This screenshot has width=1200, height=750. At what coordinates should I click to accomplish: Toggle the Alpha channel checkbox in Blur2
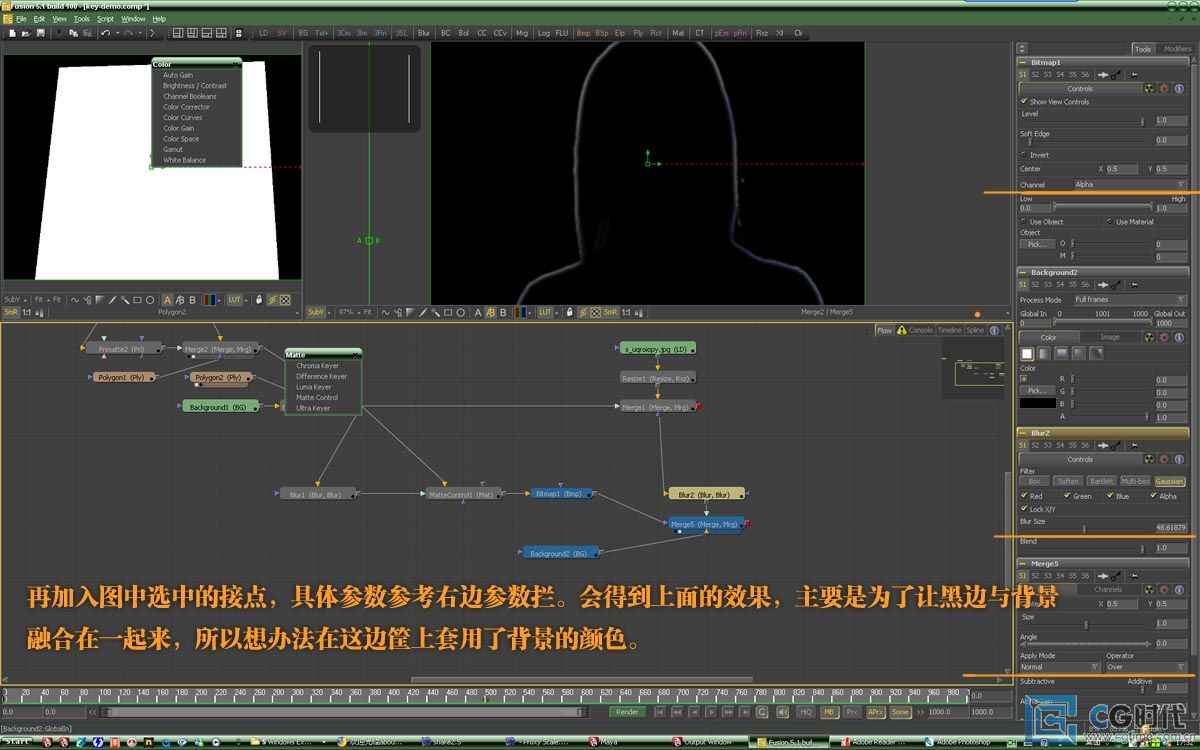tap(1153, 496)
